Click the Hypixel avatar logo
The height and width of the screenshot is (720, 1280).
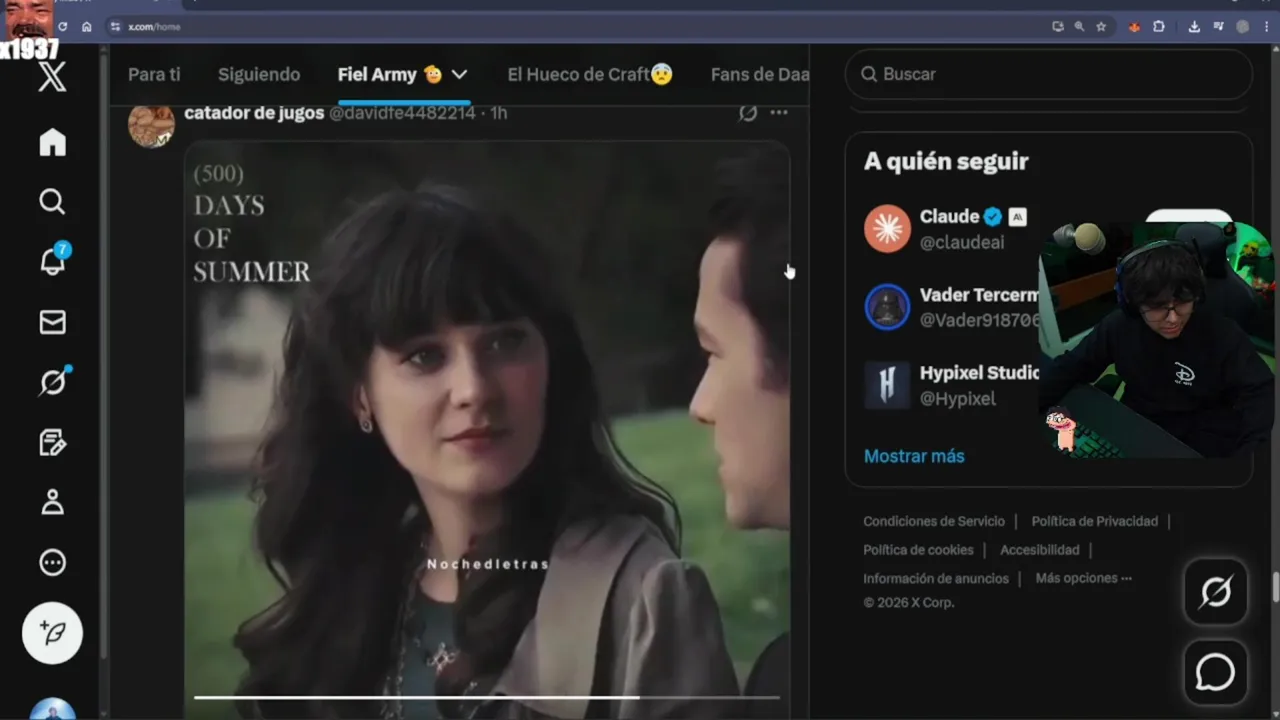(887, 385)
